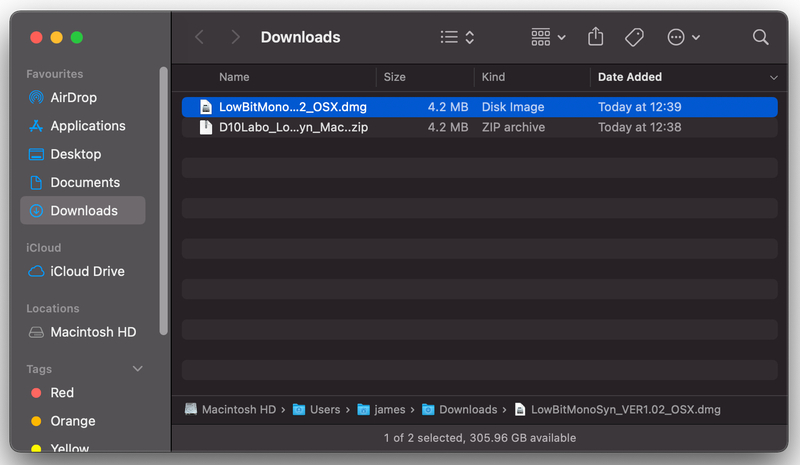Image resolution: width=800 pixels, height=465 pixels.
Task: Click LowBitMonoSyn_VER1.02_OSX.dmg in the path bar
Action: (x=617, y=409)
